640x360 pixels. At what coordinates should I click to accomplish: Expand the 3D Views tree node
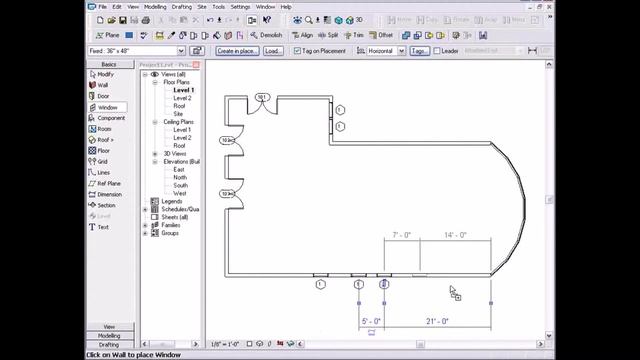tap(155, 154)
